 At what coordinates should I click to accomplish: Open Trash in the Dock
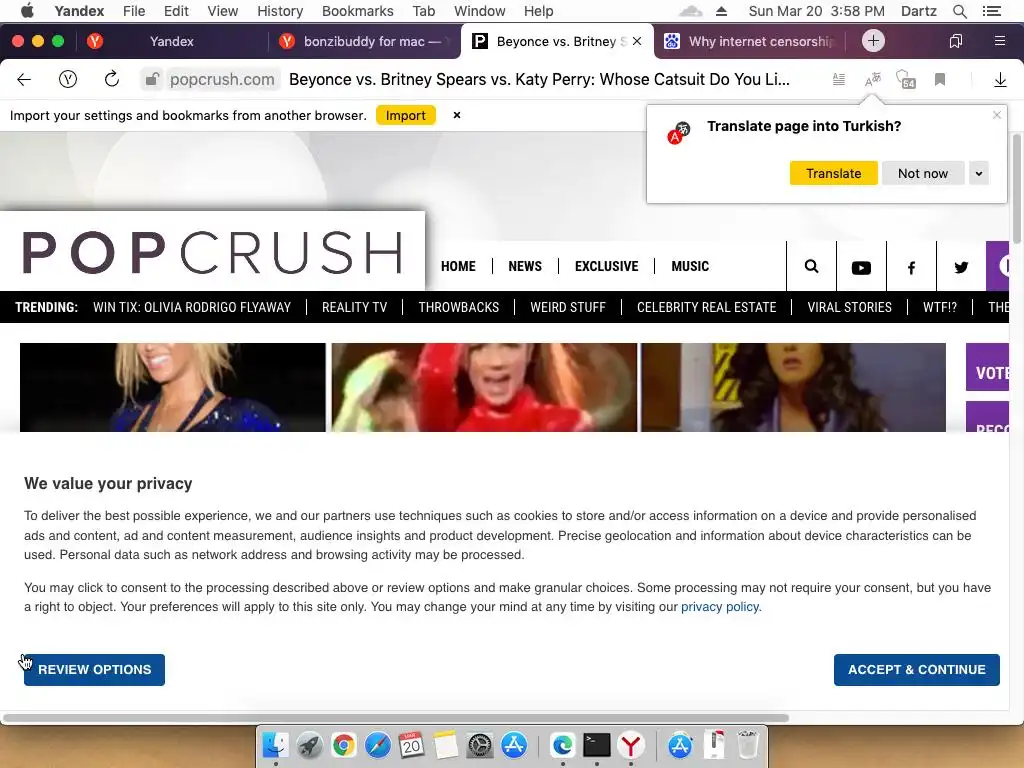click(748, 744)
